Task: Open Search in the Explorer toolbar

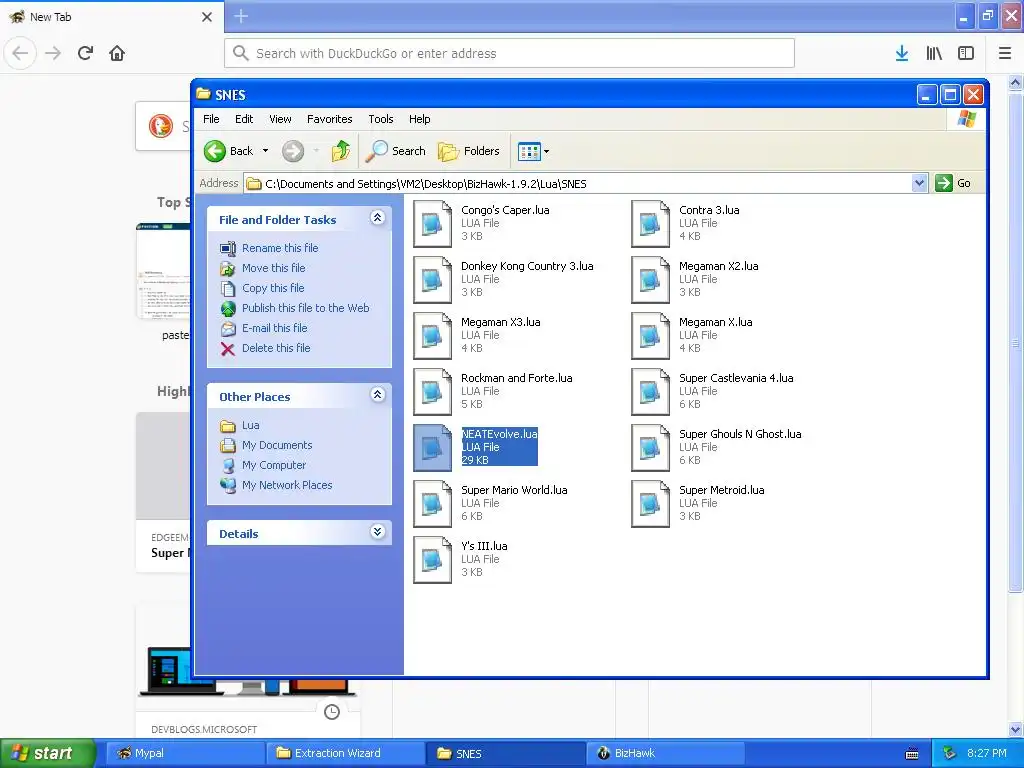Action: [396, 151]
